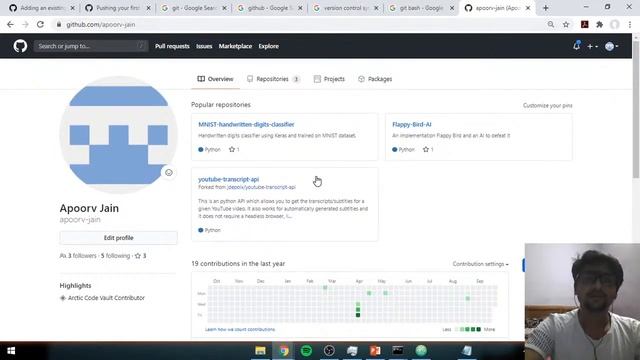Open the 5 following link
This screenshot has width=640, height=360.
point(116,256)
